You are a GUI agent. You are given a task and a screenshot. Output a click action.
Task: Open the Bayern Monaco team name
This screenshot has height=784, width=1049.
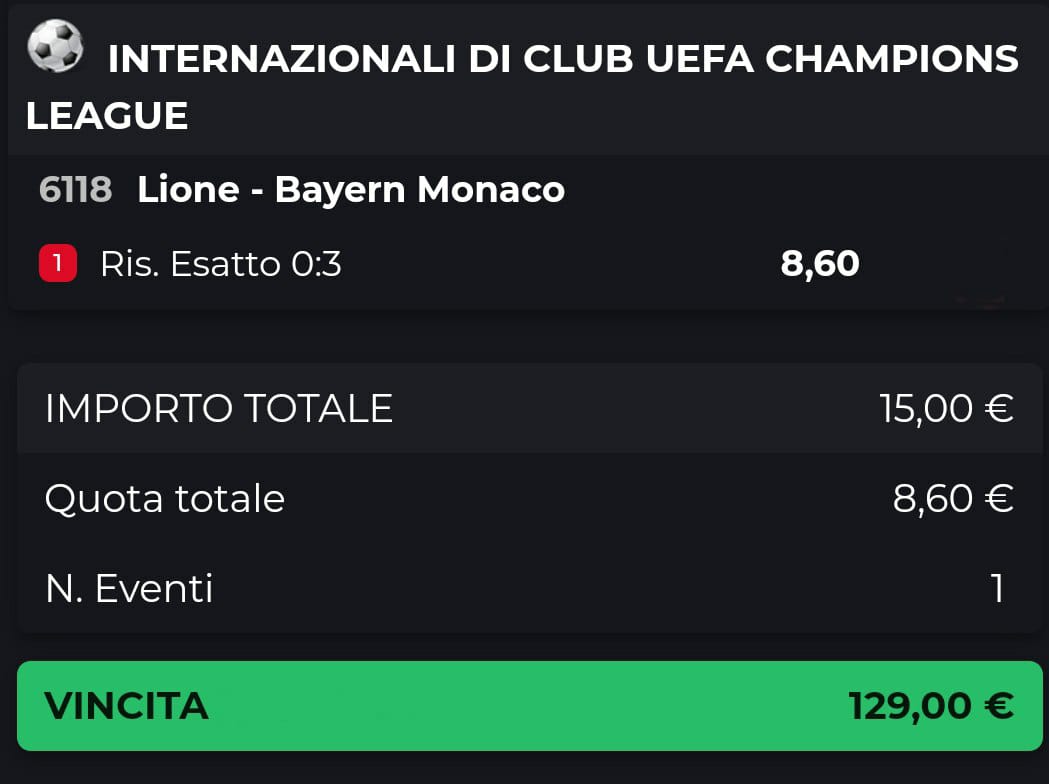(420, 189)
